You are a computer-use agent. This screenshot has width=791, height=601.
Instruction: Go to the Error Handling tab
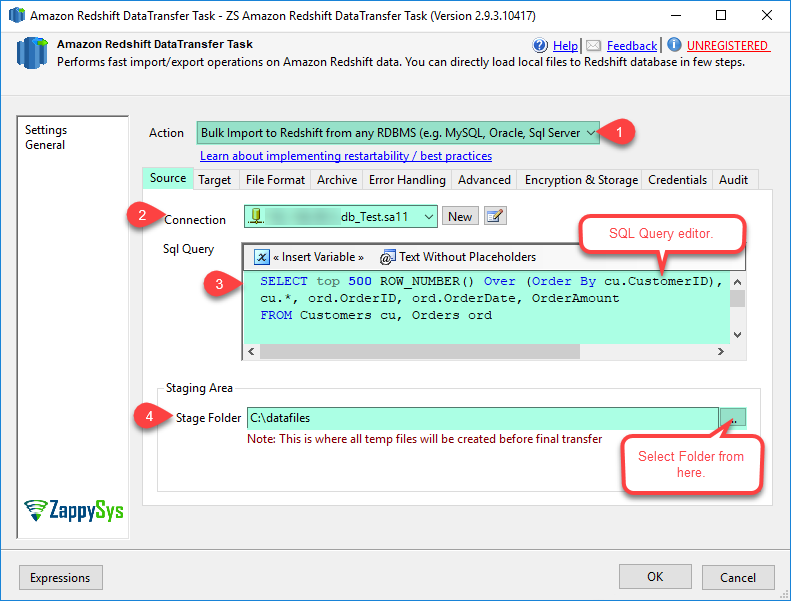click(x=407, y=180)
